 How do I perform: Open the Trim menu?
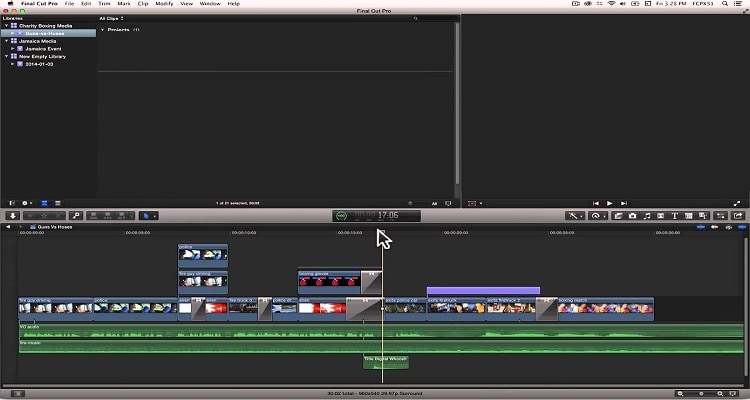coord(104,3)
